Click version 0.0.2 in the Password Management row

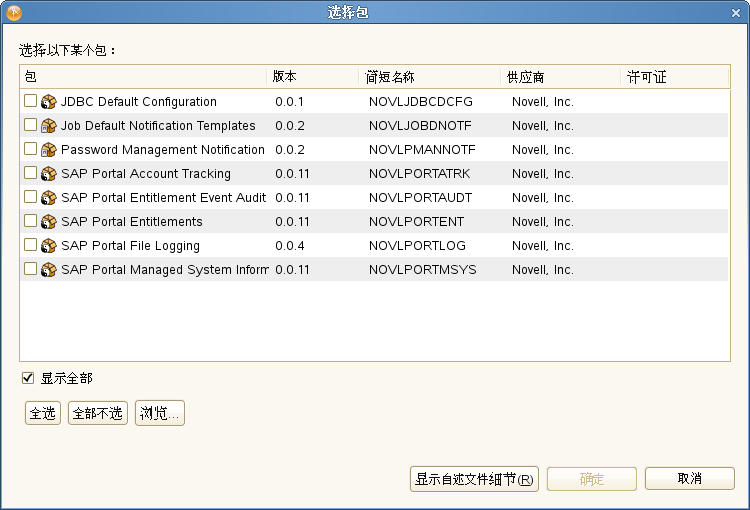click(x=290, y=149)
